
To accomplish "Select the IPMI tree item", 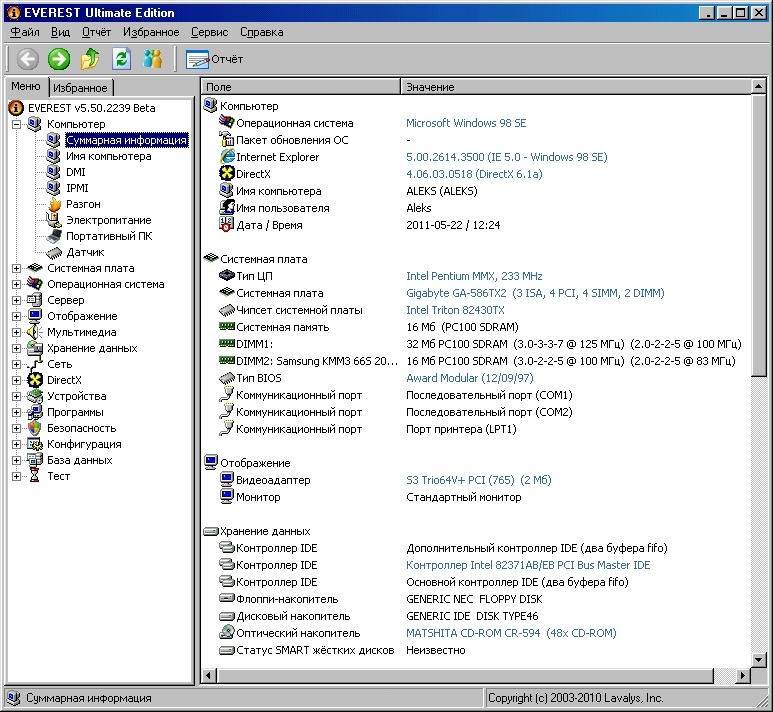I will [77, 188].
